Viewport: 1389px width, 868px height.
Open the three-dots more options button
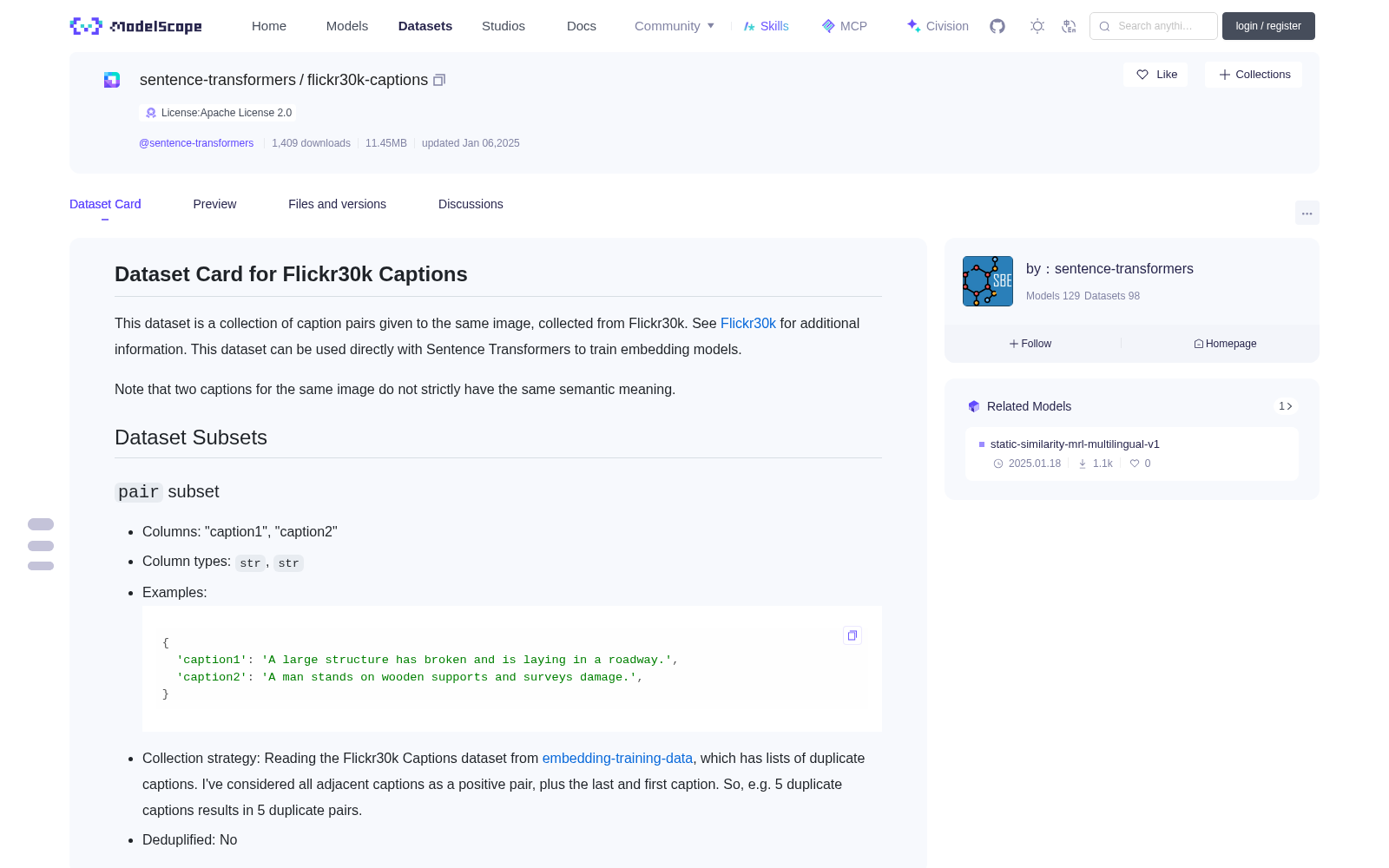point(1307,213)
